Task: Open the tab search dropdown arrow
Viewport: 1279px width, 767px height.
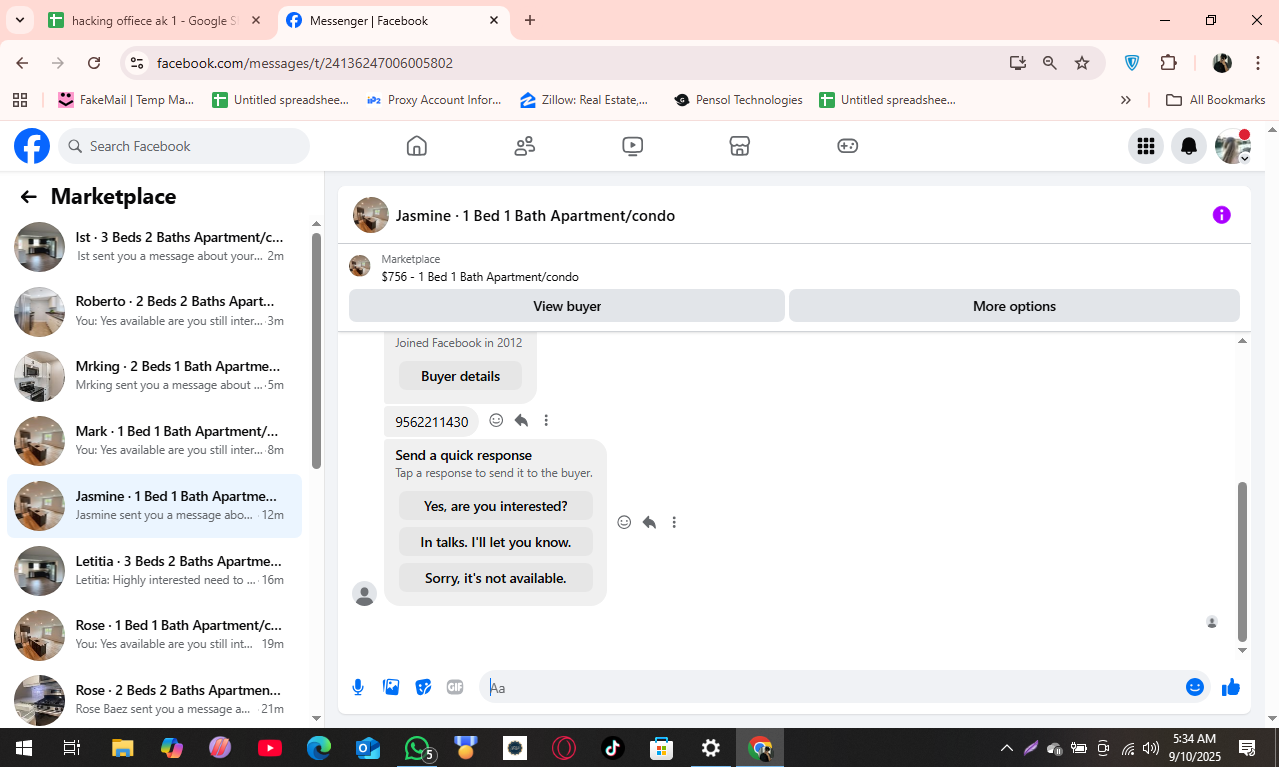Action: [x=19, y=20]
